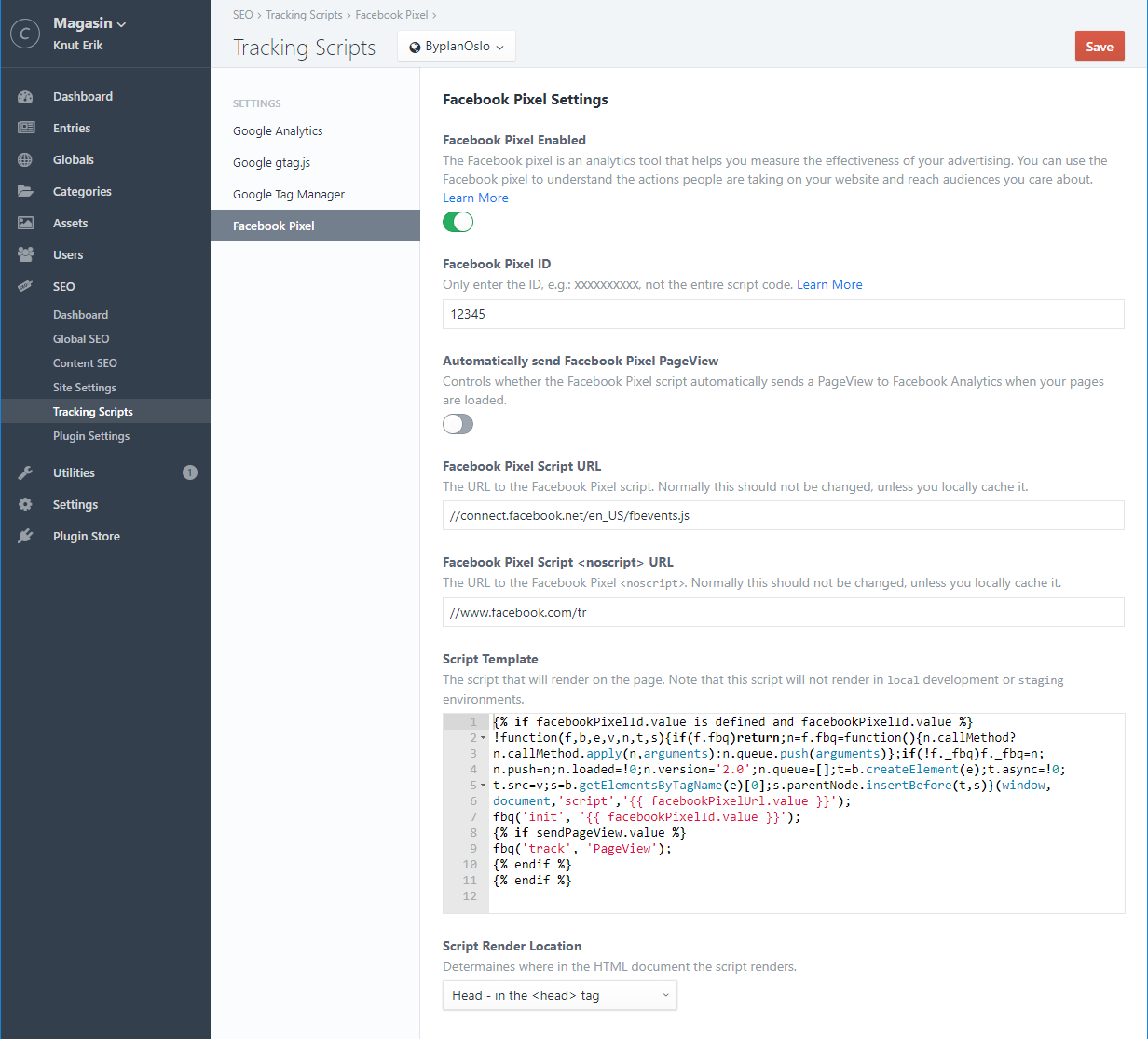Image resolution: width=1148 pixels, height=1039 pixels.
Task: Click the noscript URL input field
Action: tap(784, 612)
